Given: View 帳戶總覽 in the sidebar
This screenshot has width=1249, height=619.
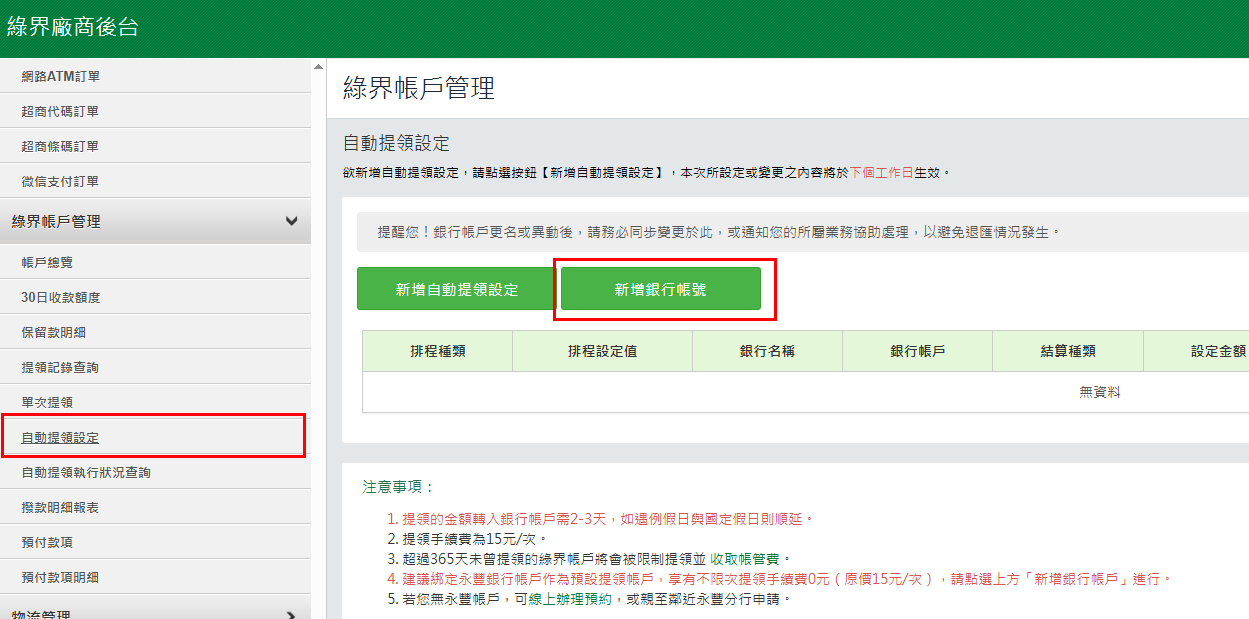Looking at the screenshot, I should pyautogui.click(x=155, y=263).
